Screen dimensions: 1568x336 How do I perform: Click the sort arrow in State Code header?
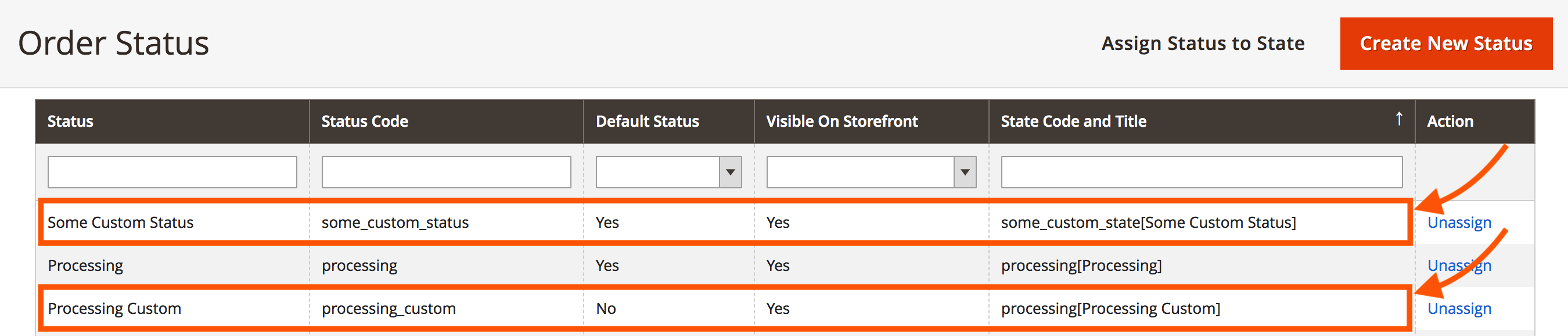click(1399, 119)
